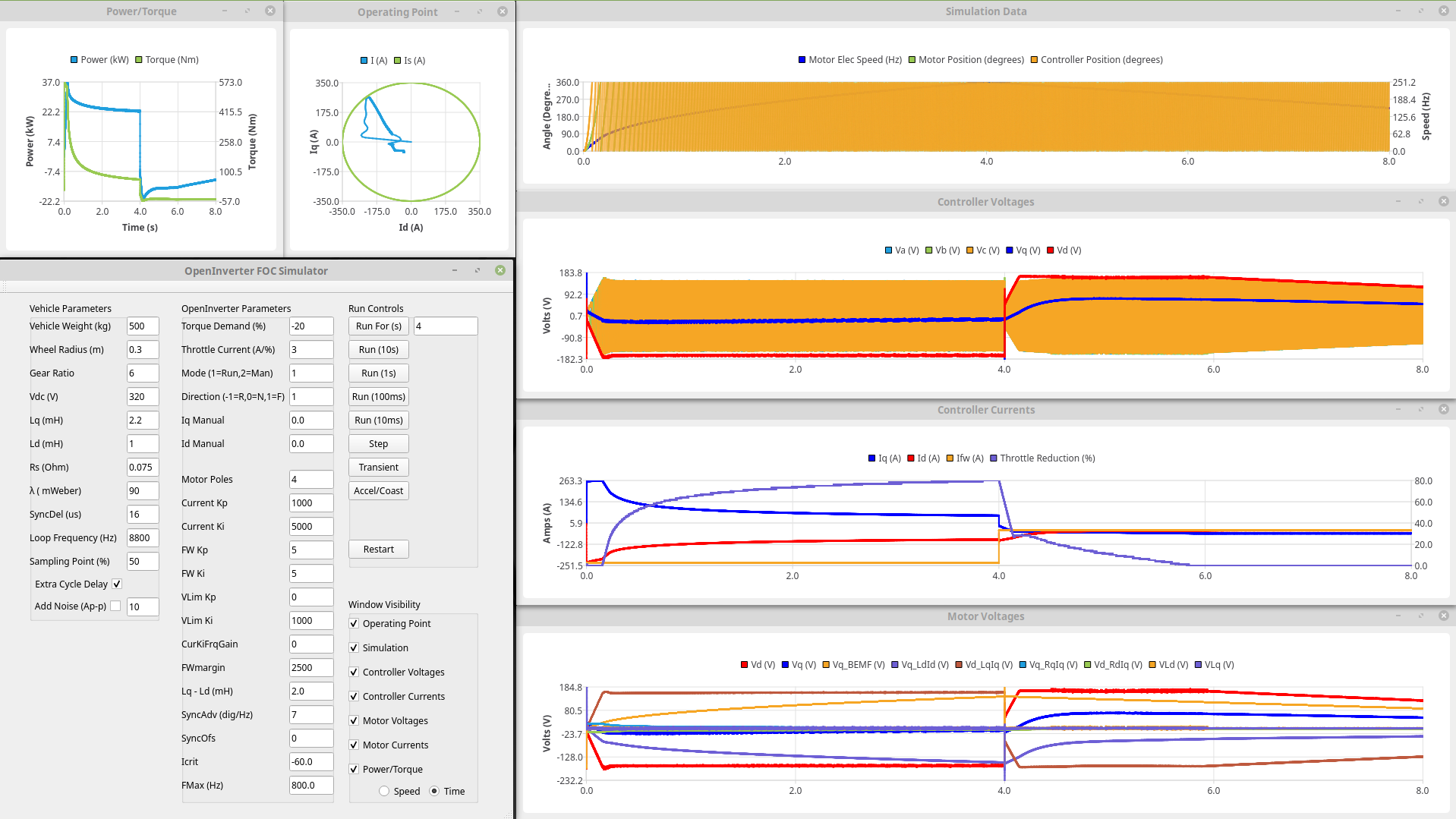The height and width of the screenshot is (819, 1456).
Task: Click the Torque (Nm) legend swatch
Action: [x=139, y=60]
